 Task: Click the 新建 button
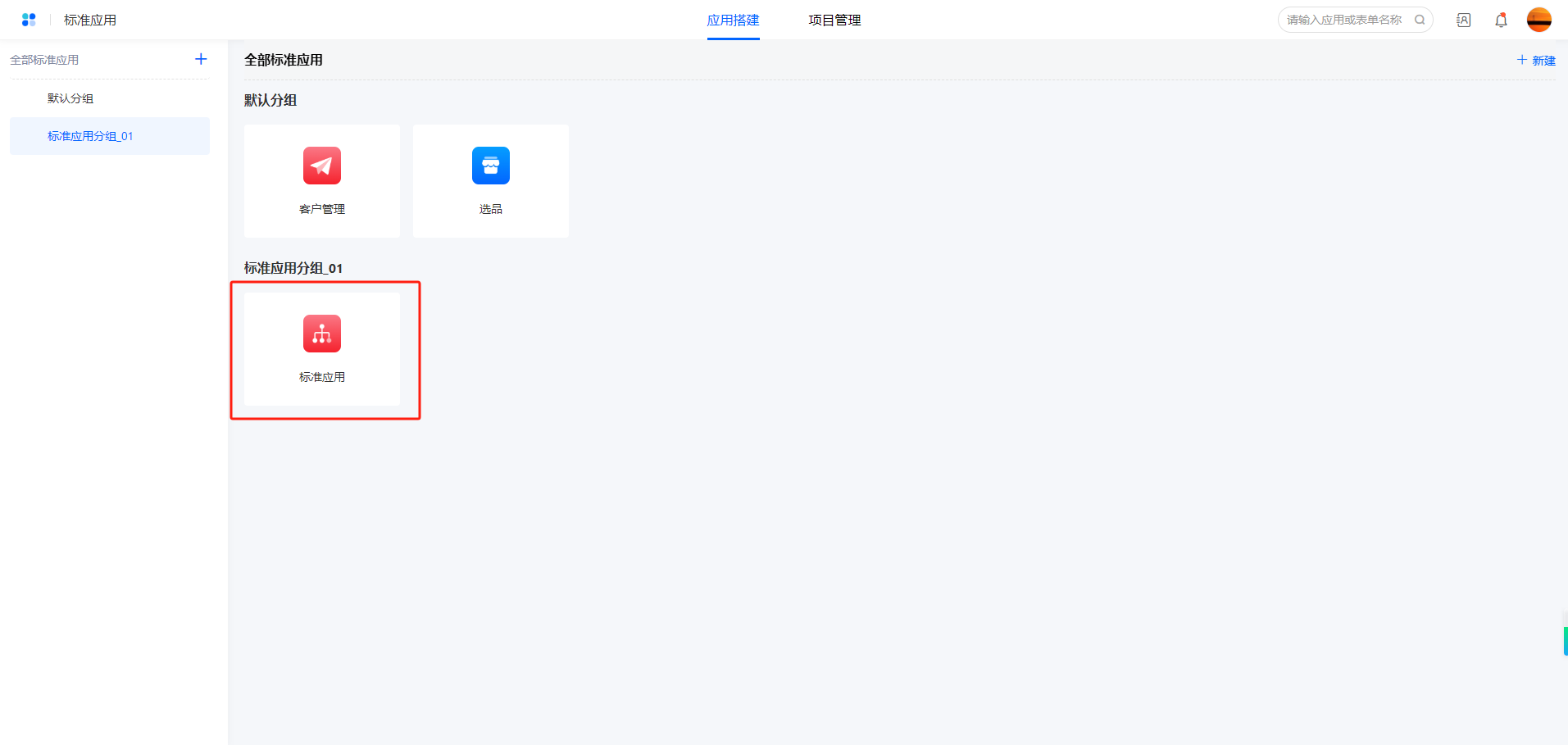(x=1536, y=61)
